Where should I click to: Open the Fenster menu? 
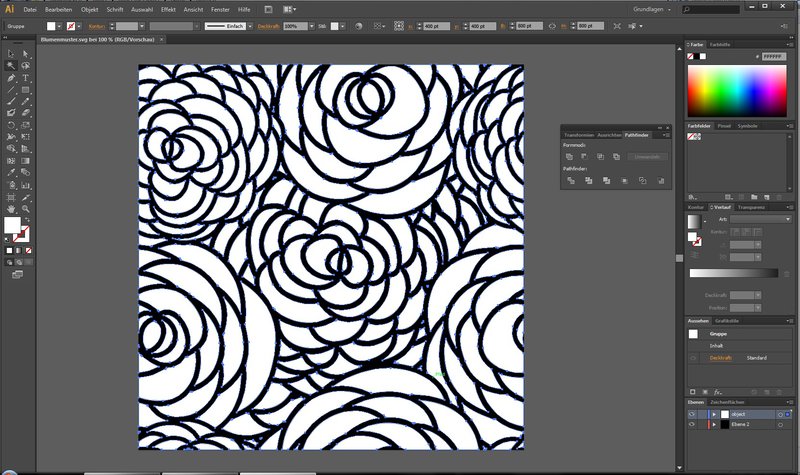tap(220, 9)
